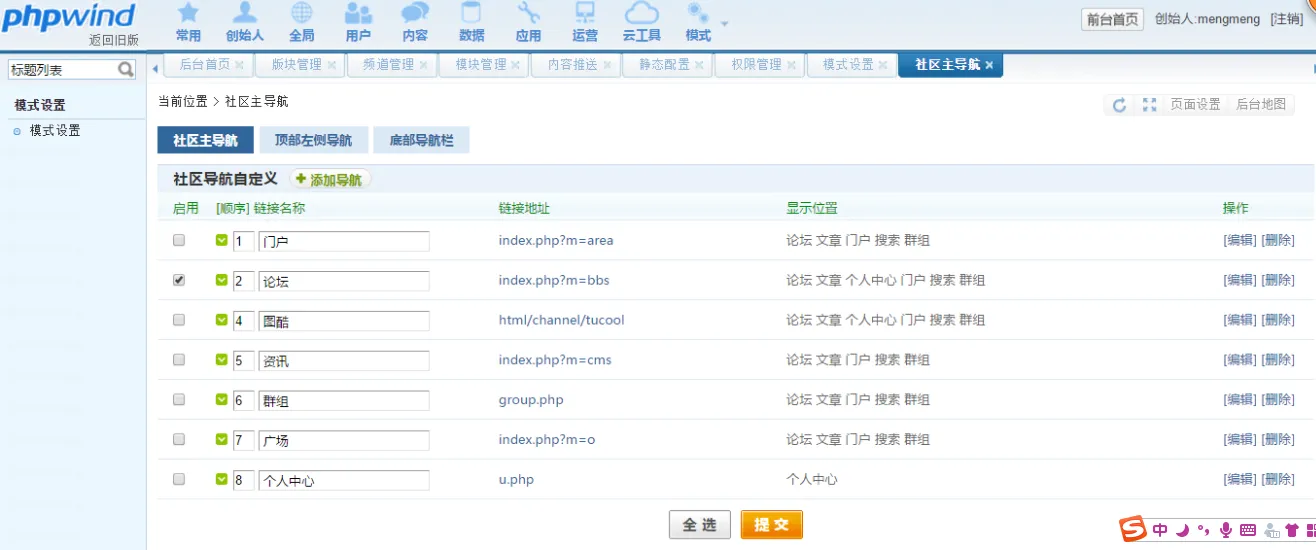1316x550 pixels.
Task: Click the refresh page icon
Action: coord(1120,105)
